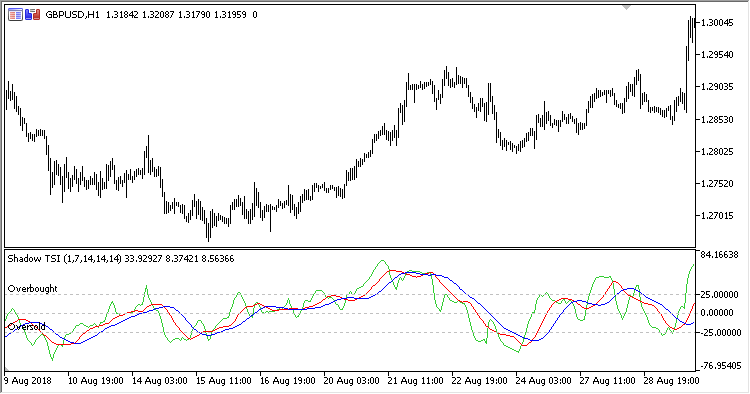Screen dimensions: 750x394
Task: Click the GBPUSD,H1 symbol title text
Action: coord(72,15)
